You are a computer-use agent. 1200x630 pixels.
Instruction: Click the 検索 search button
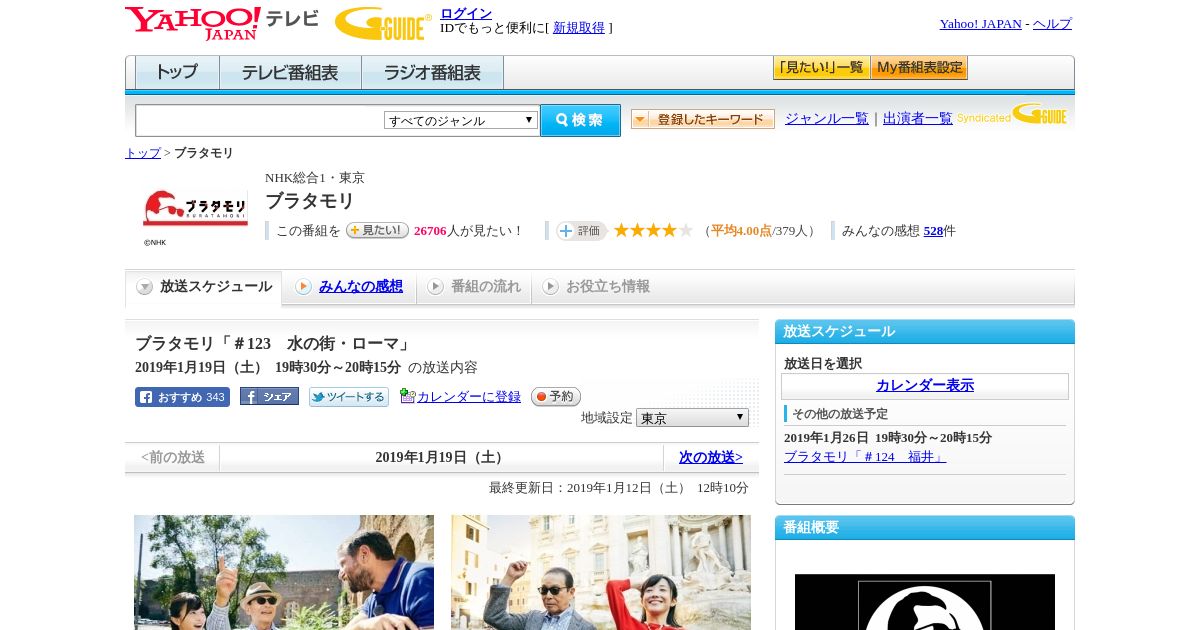580,120
